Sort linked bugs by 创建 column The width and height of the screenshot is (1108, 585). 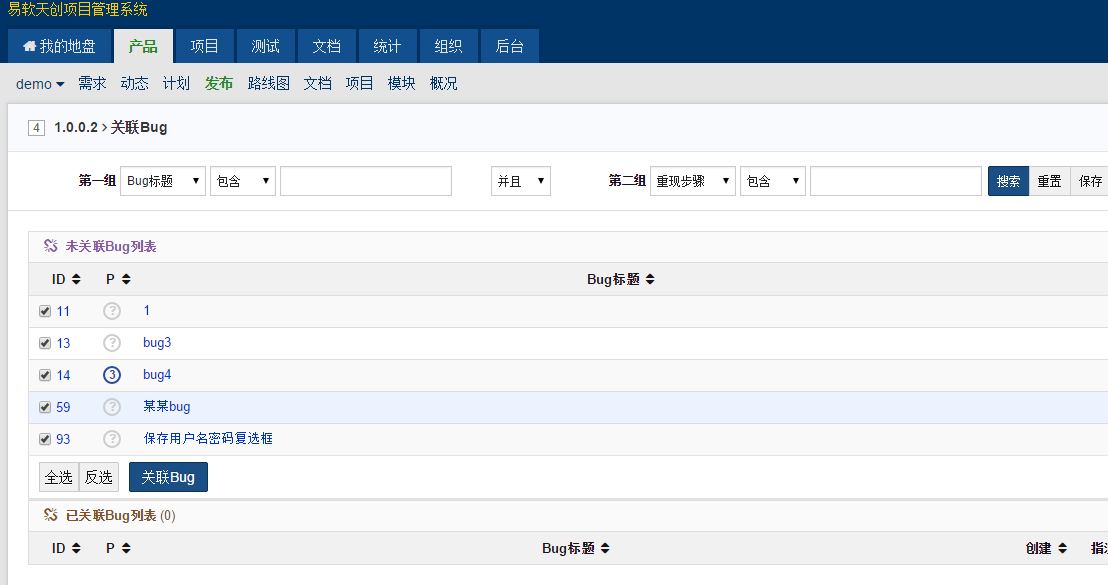coord(1046,548)
